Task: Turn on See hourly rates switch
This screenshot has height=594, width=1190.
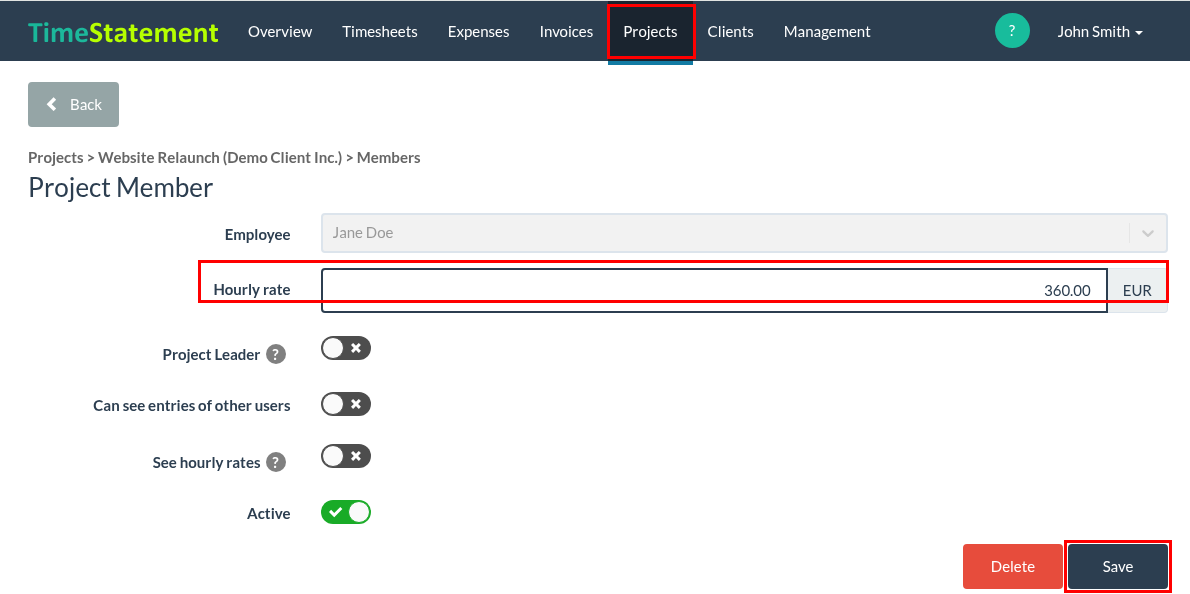Action: coord(346,456)
